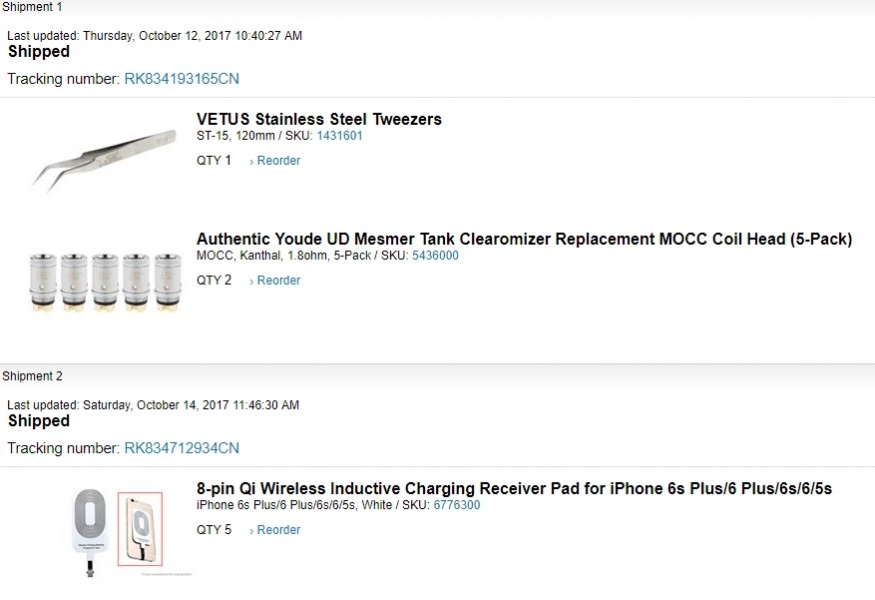Click the wireless charging receiver thumbnail

tap(116, 530)
